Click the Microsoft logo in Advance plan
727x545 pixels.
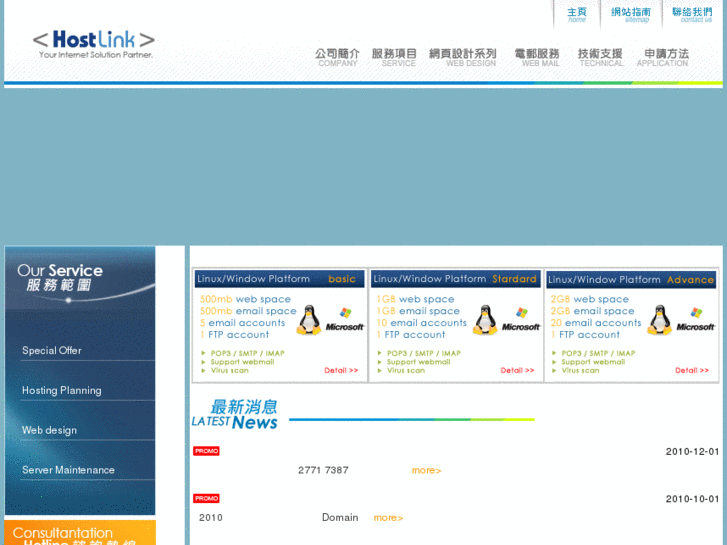click(x=695, y=320)
